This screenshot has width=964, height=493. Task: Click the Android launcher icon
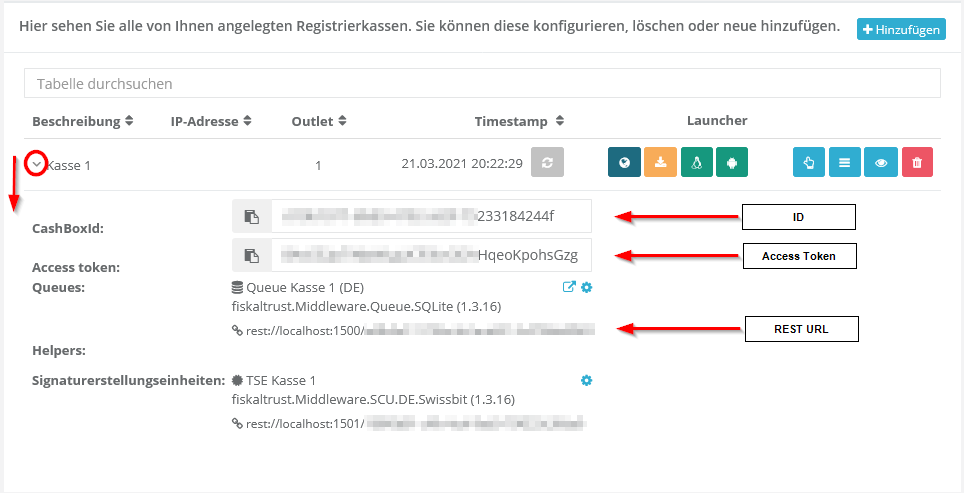[x=732, y=163]
